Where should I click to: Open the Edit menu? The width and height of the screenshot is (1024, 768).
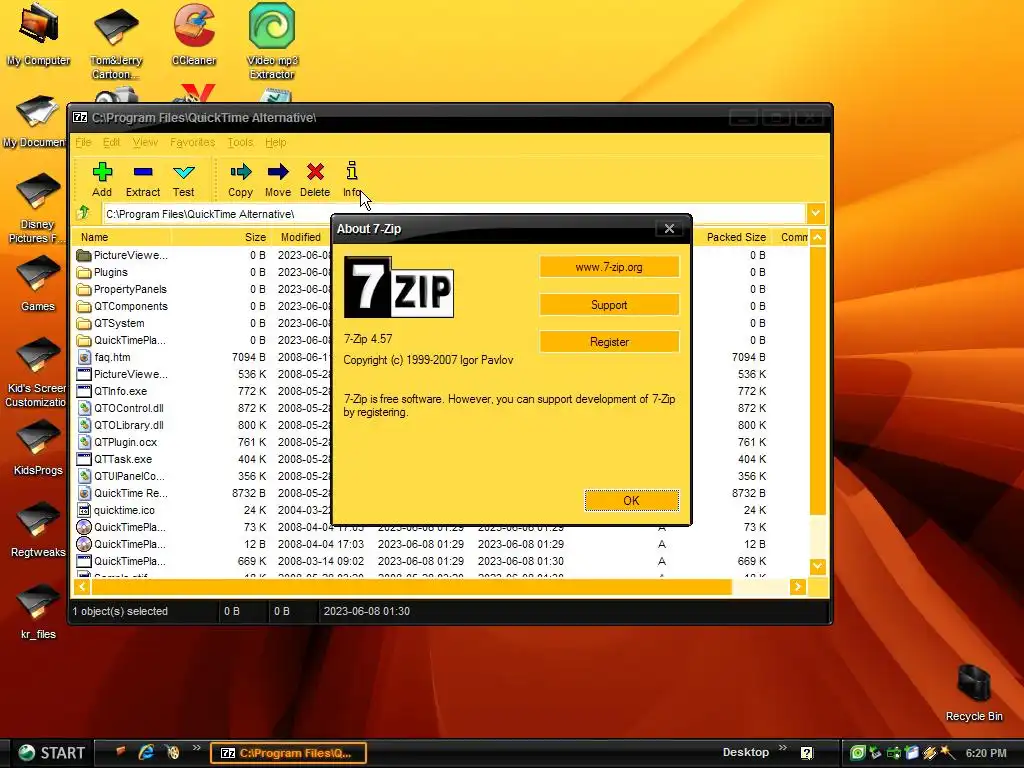tap(111, 142)
